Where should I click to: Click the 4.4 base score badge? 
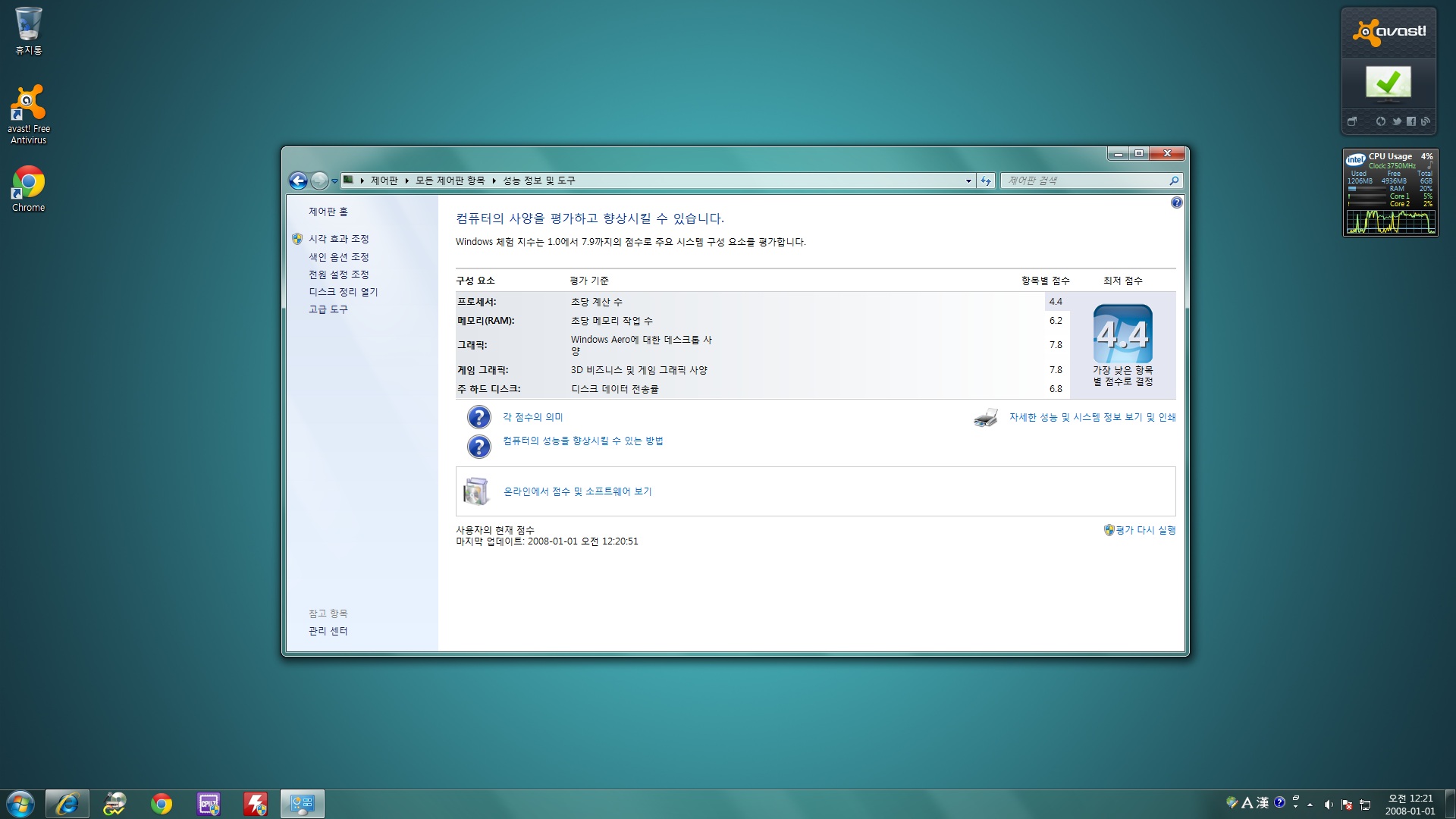[1122, 334]
